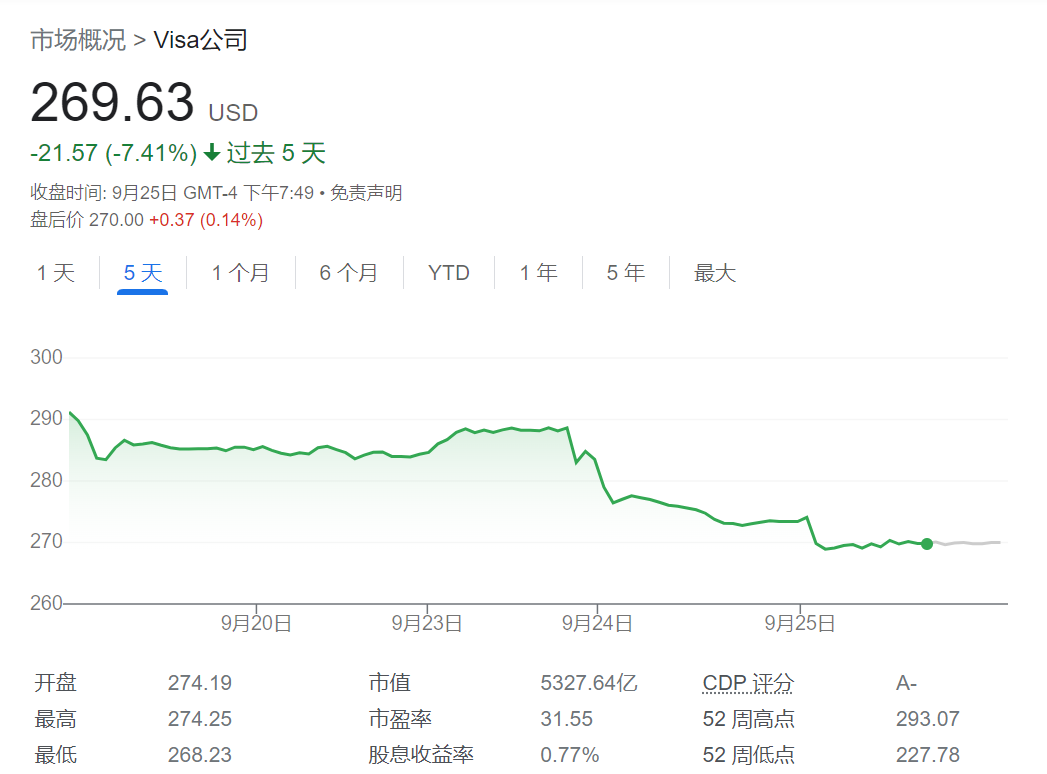Image resolution: width=1047 pixels, height=774 pixels.
Task: Click the 9月25日 axis label
Action: [800, 624]
